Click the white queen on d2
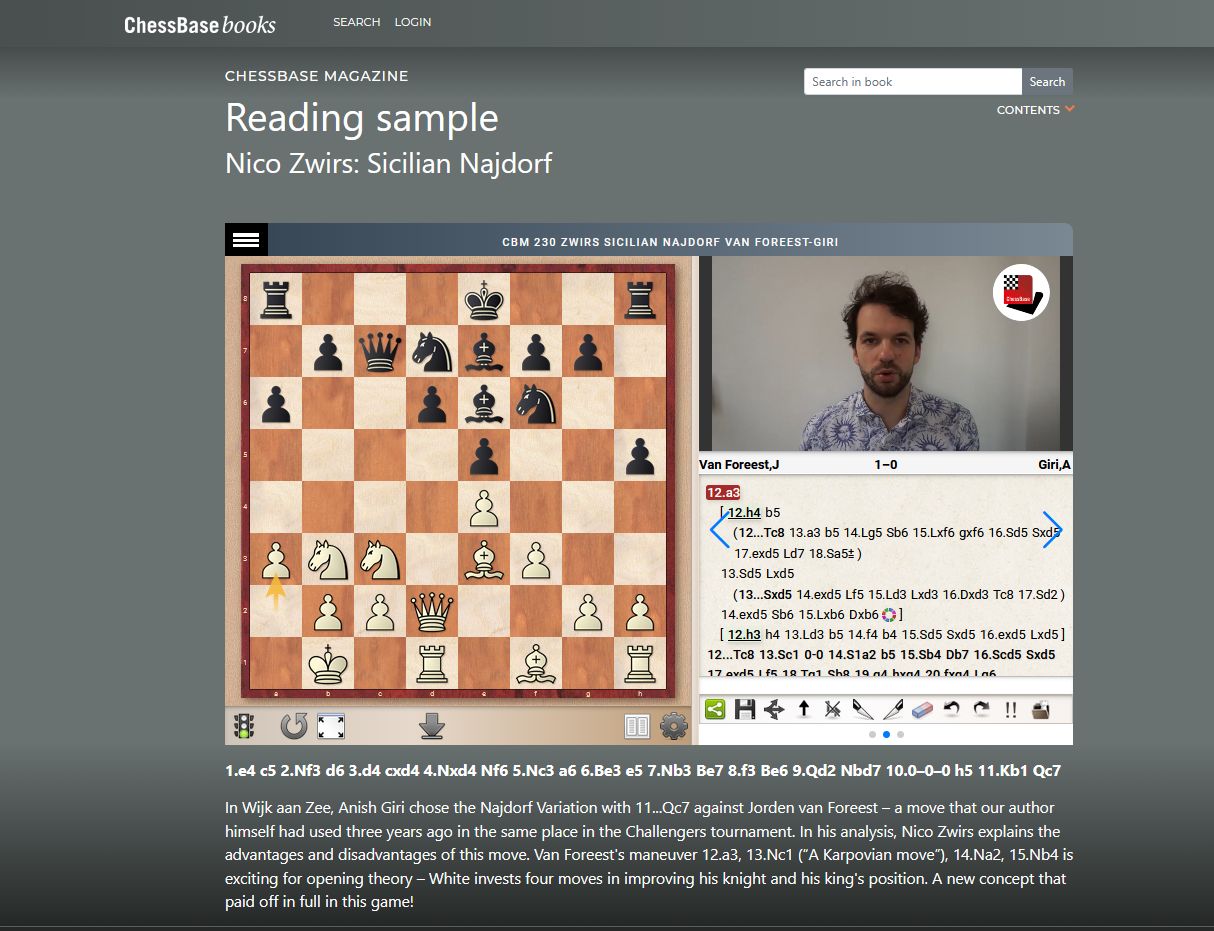The height and width of the screenshot is (931, 1214). tap(431, 610)
